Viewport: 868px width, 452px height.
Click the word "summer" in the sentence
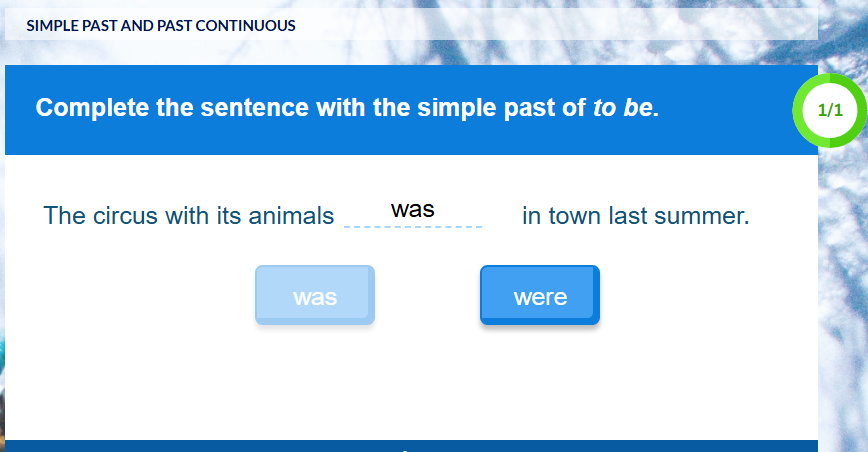(700, 216)
